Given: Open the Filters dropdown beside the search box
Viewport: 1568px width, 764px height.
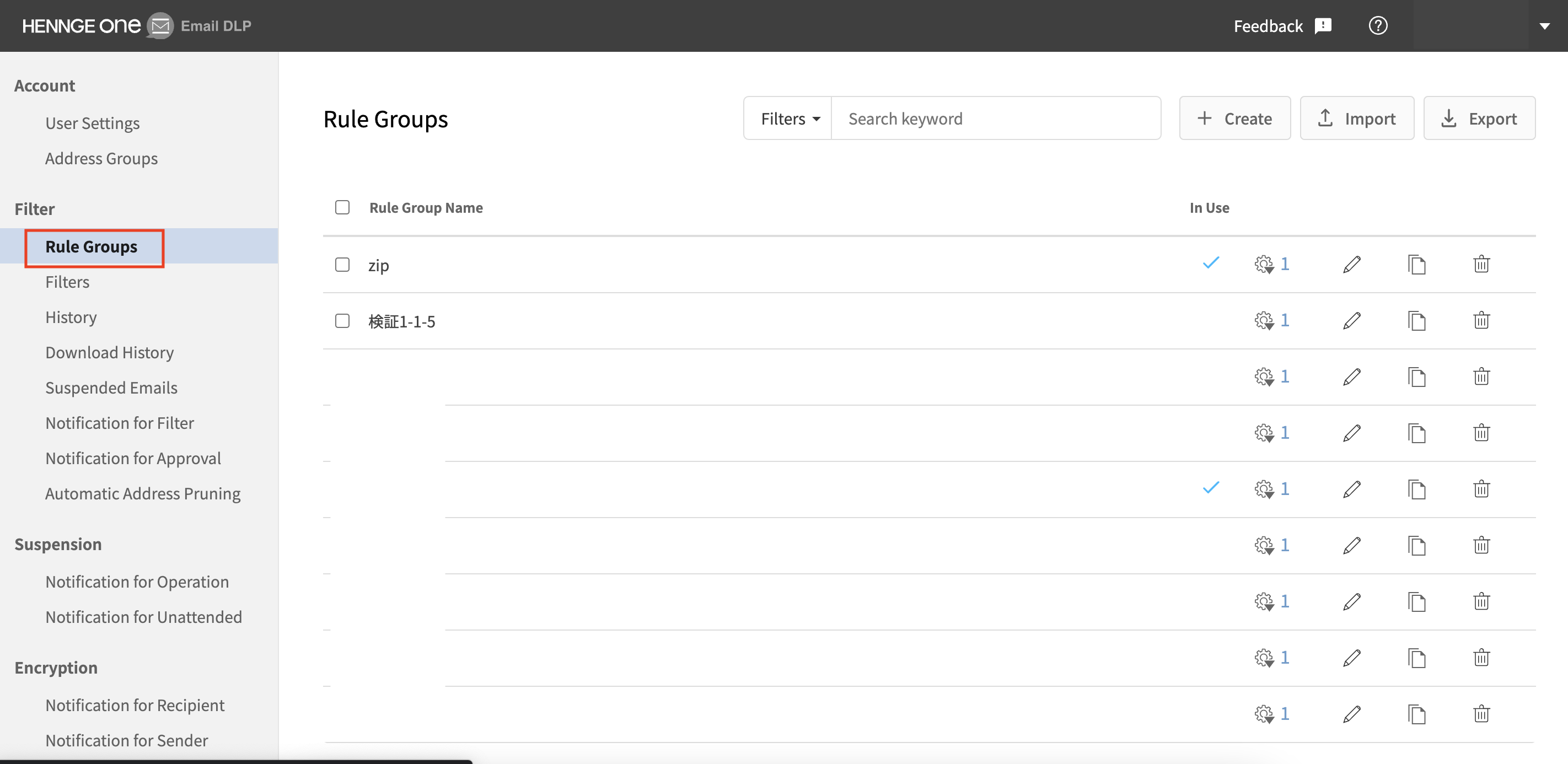Looking at the screenshot, I should pos(789,118).
